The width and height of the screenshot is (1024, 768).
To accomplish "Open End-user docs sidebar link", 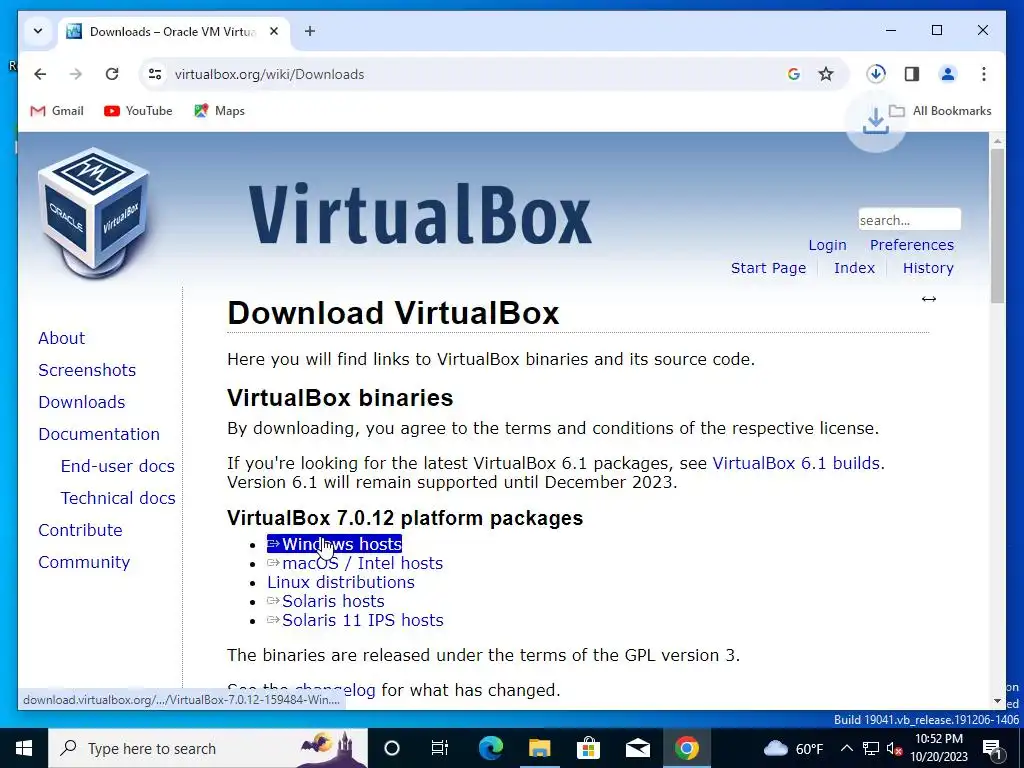I will [118, 466].
